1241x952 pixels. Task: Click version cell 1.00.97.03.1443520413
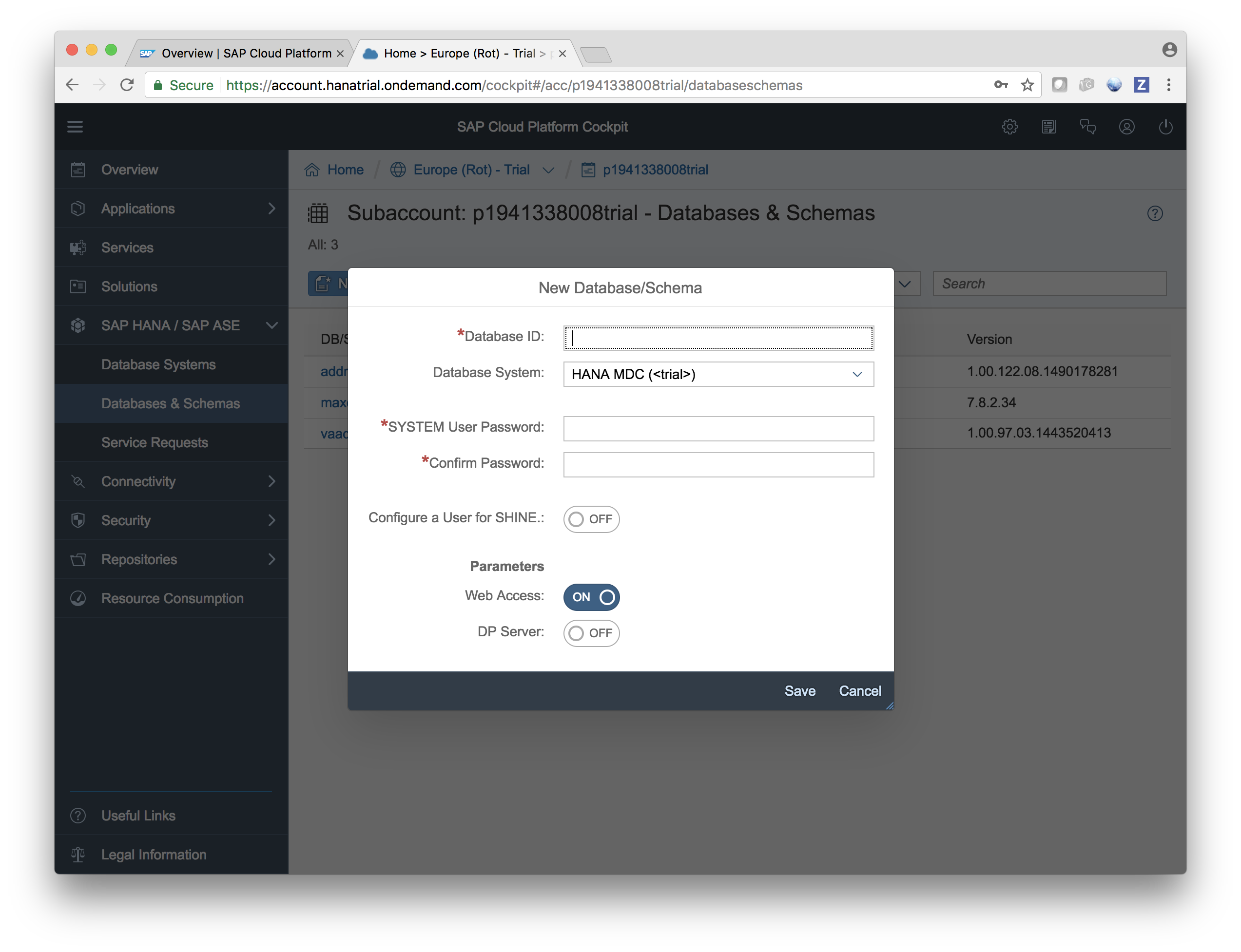(x=1039, y=433)
